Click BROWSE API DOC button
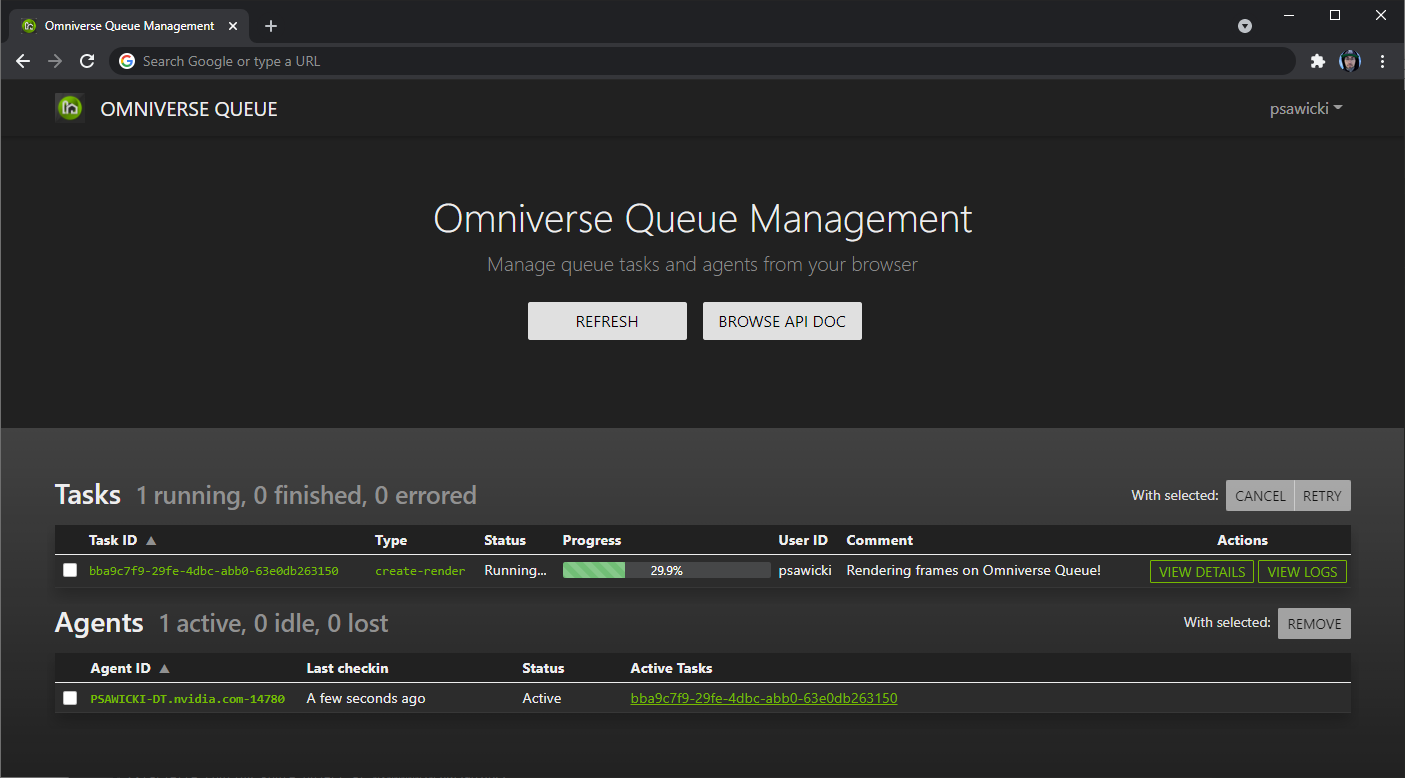The image size is (1405, 778). pos(782,321)
